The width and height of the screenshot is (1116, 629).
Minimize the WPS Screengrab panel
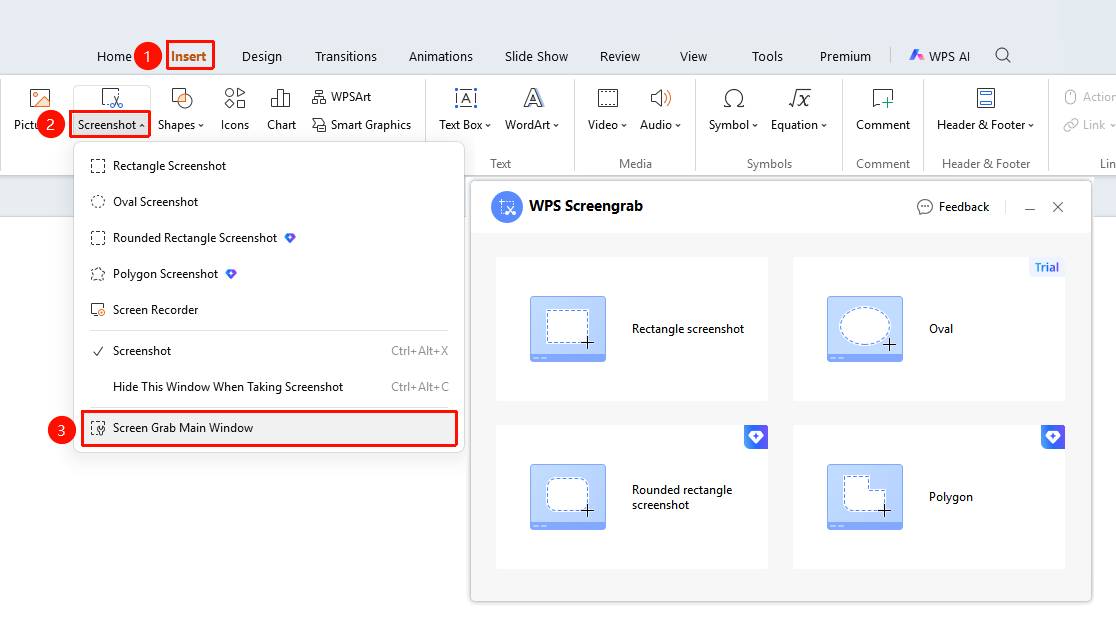click(1030, 207)
